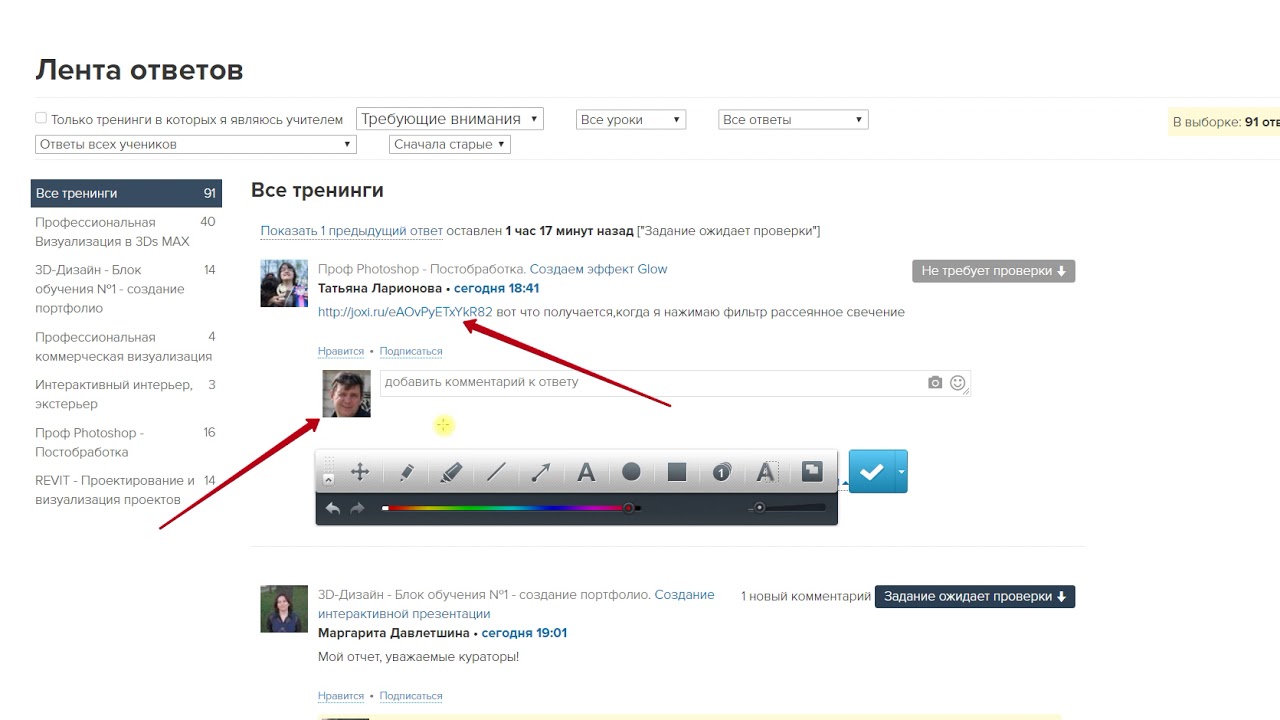Toggle 'Только тренинги в которых я являюсь учителем' checkbox

(x=41, y=118)
